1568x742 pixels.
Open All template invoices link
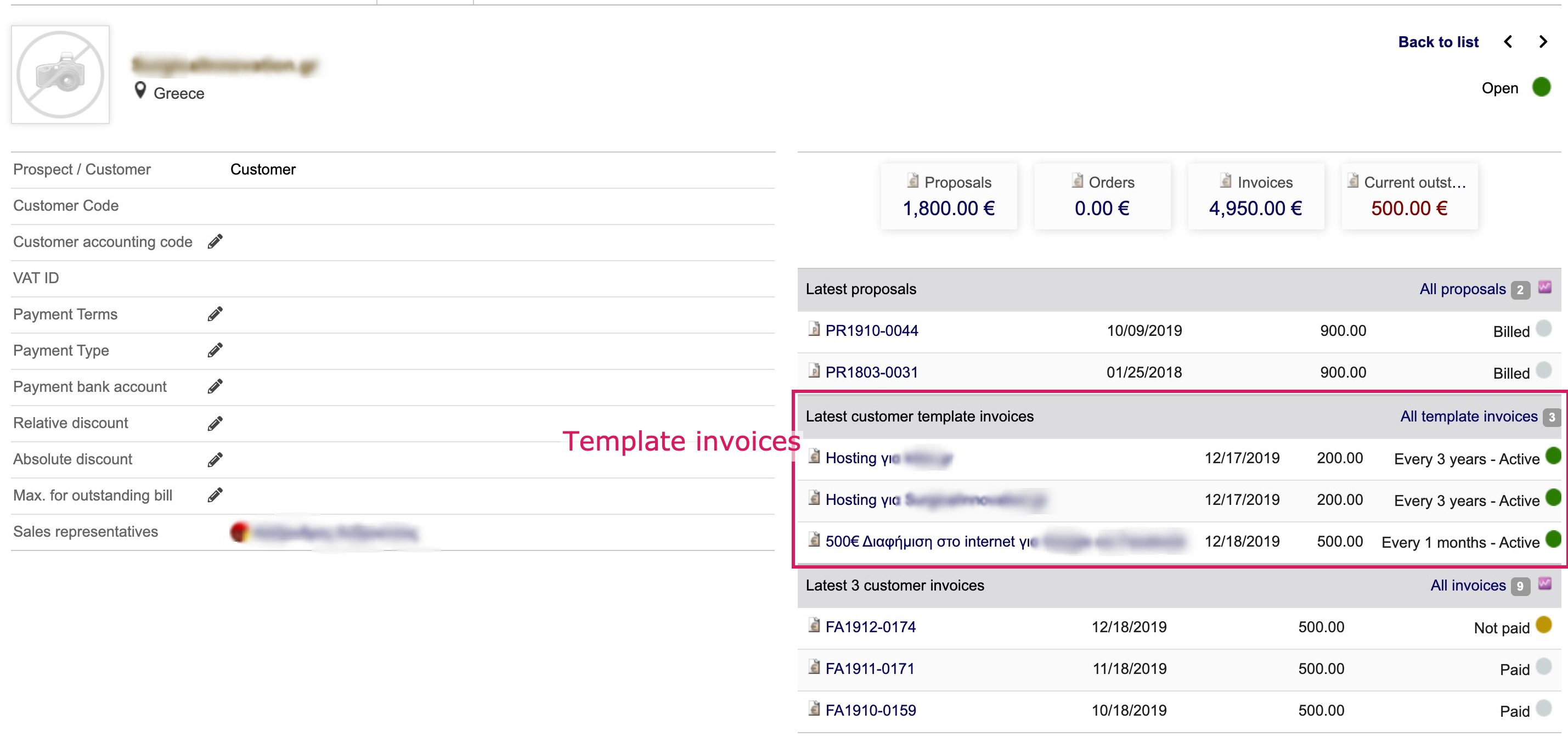pyautogui.click(x=1468, y=416)
